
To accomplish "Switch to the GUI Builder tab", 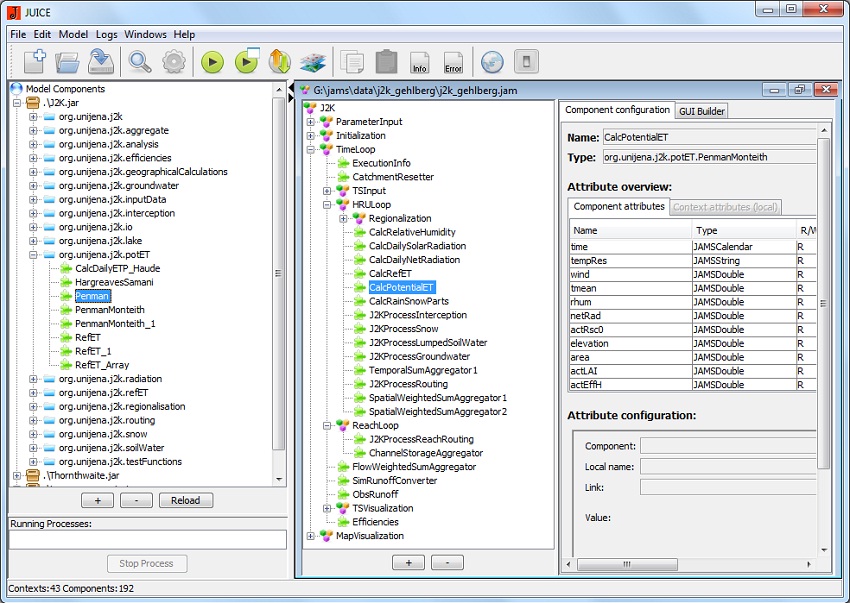I will point(702,111).
